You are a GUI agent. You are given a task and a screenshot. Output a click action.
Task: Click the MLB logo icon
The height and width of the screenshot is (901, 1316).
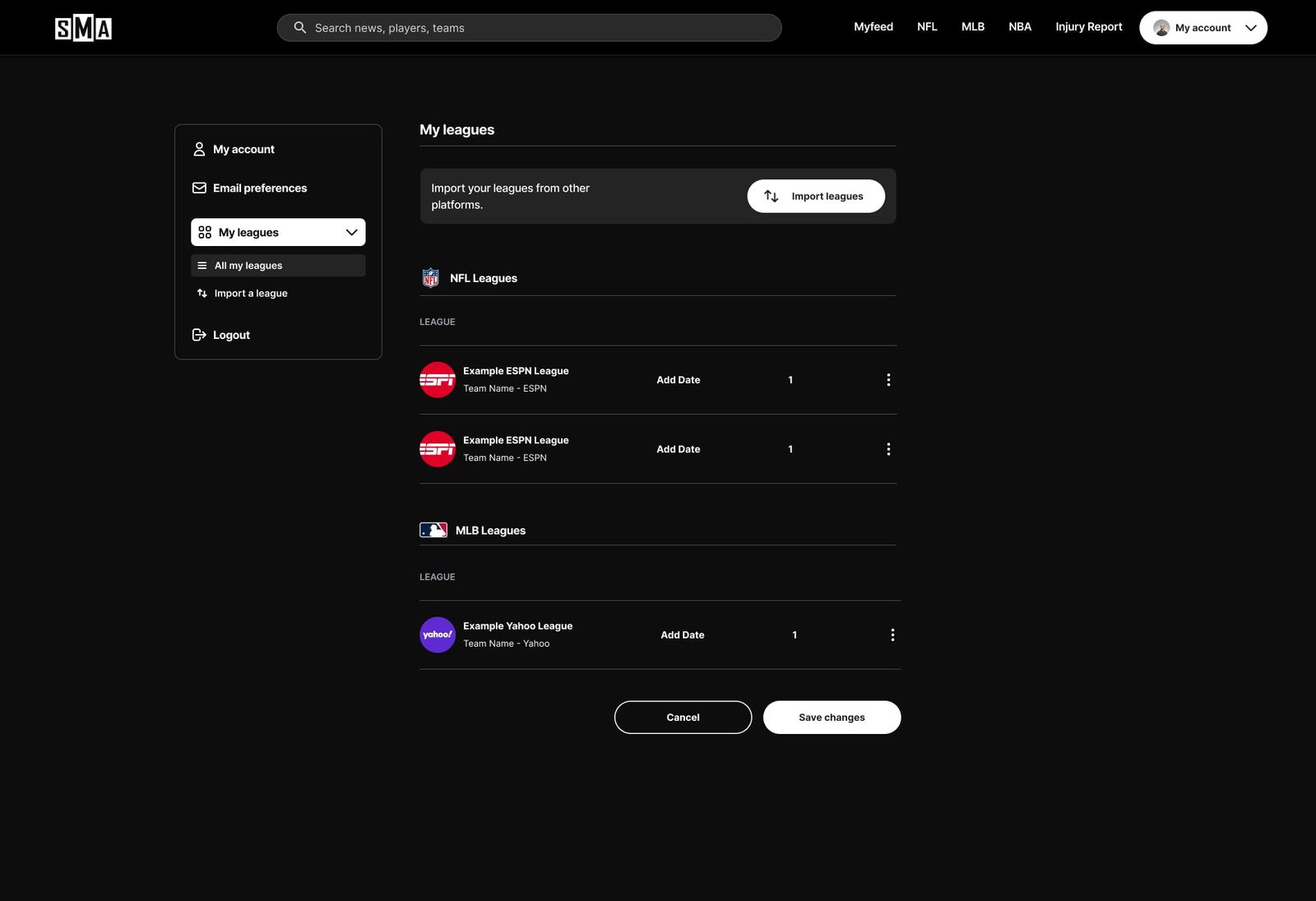(433, 530)
